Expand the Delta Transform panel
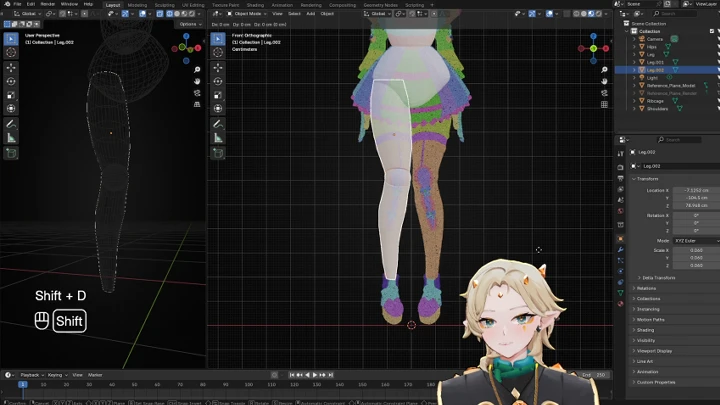This screenshot has width=720, height=405. coord(657,278)
